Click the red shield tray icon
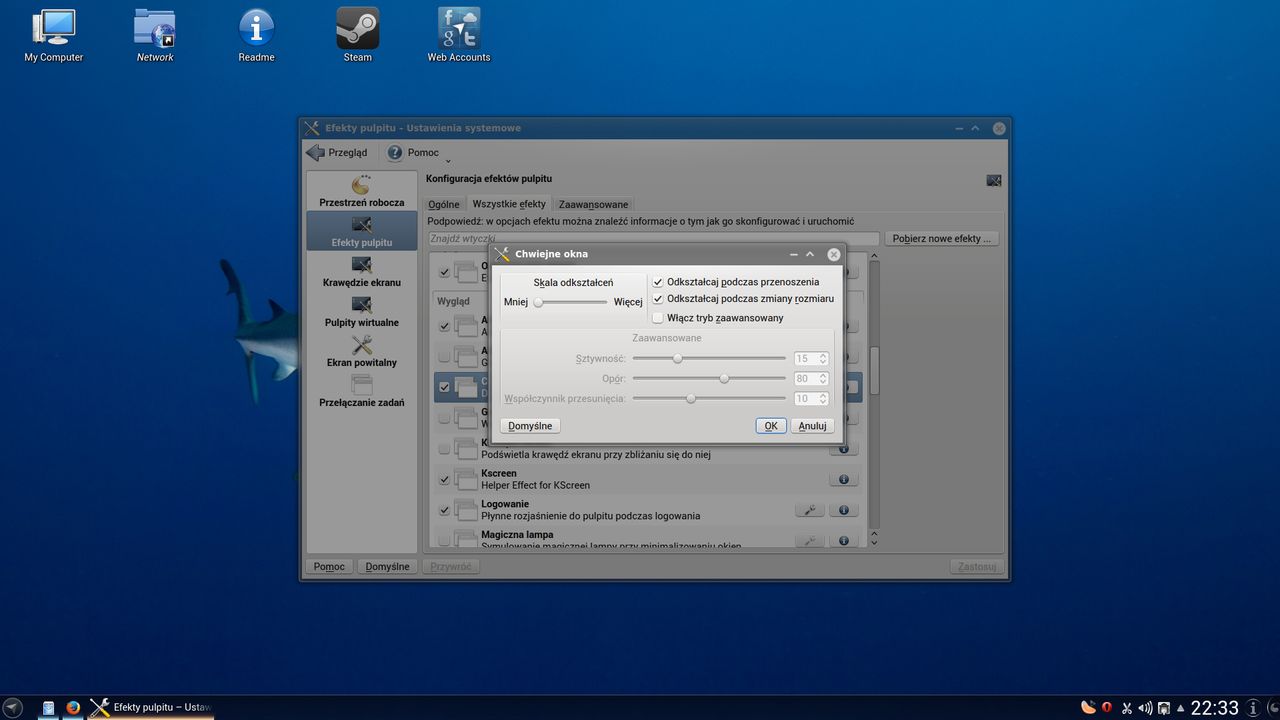This screenshot has width=1280, height=720. tap(1107, 708)
